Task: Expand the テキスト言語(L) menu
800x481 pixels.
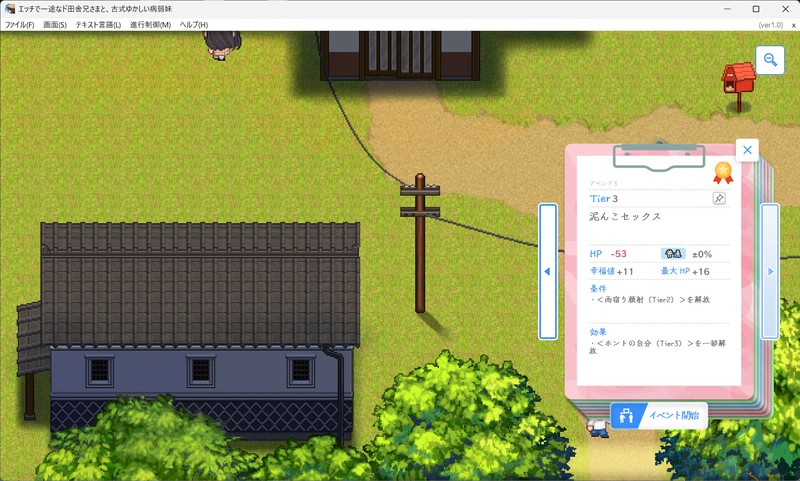Action: [98, 24]
